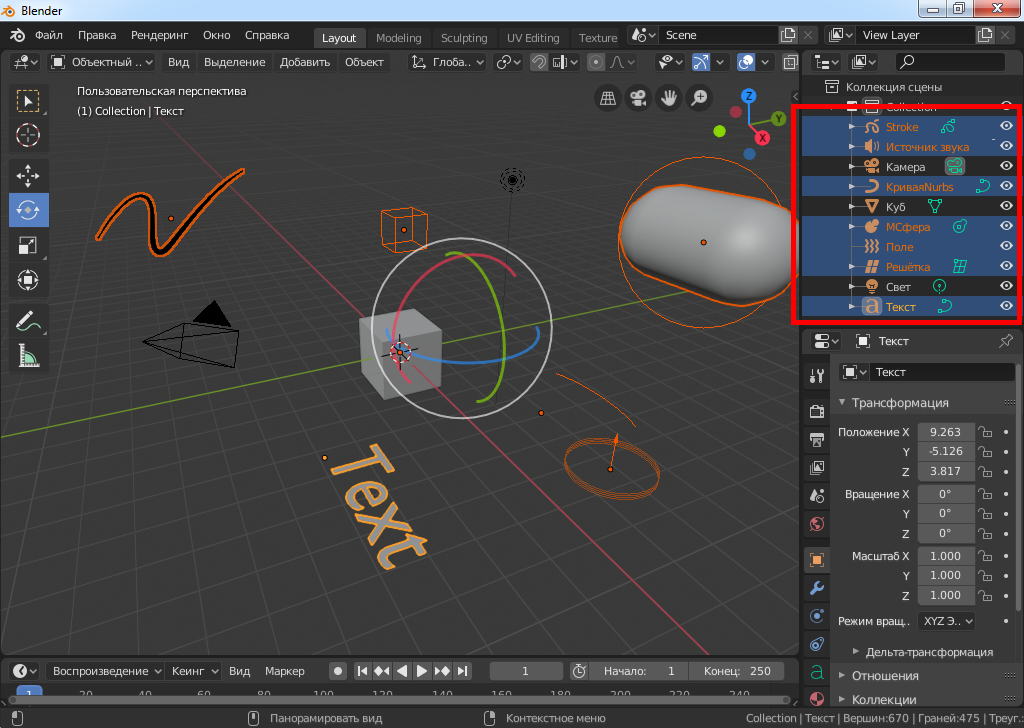Screen dimensions: 1024x728
Task: Open the object mode dropdown
Action: click(102, 62)
